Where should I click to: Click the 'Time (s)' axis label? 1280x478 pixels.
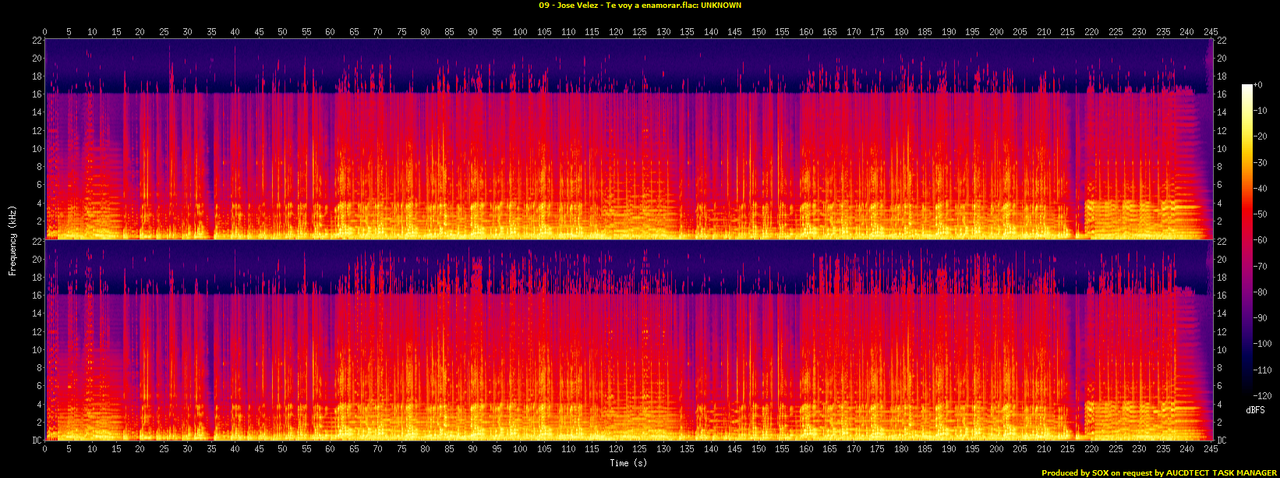630,463
